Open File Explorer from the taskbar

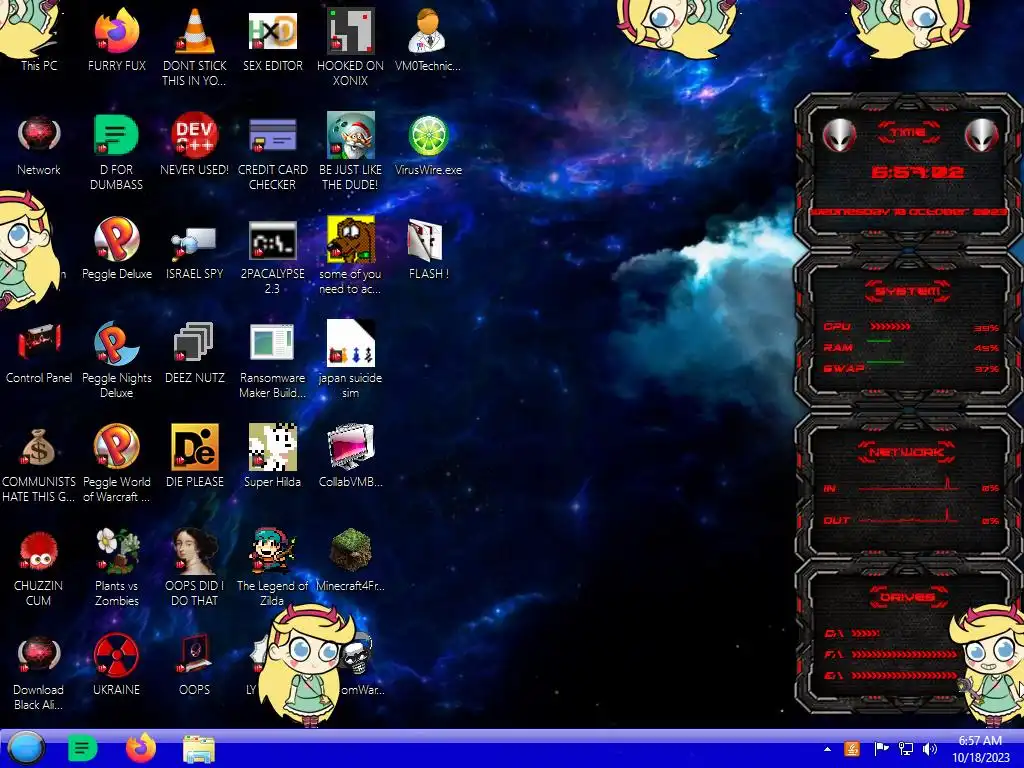point(199,749)
